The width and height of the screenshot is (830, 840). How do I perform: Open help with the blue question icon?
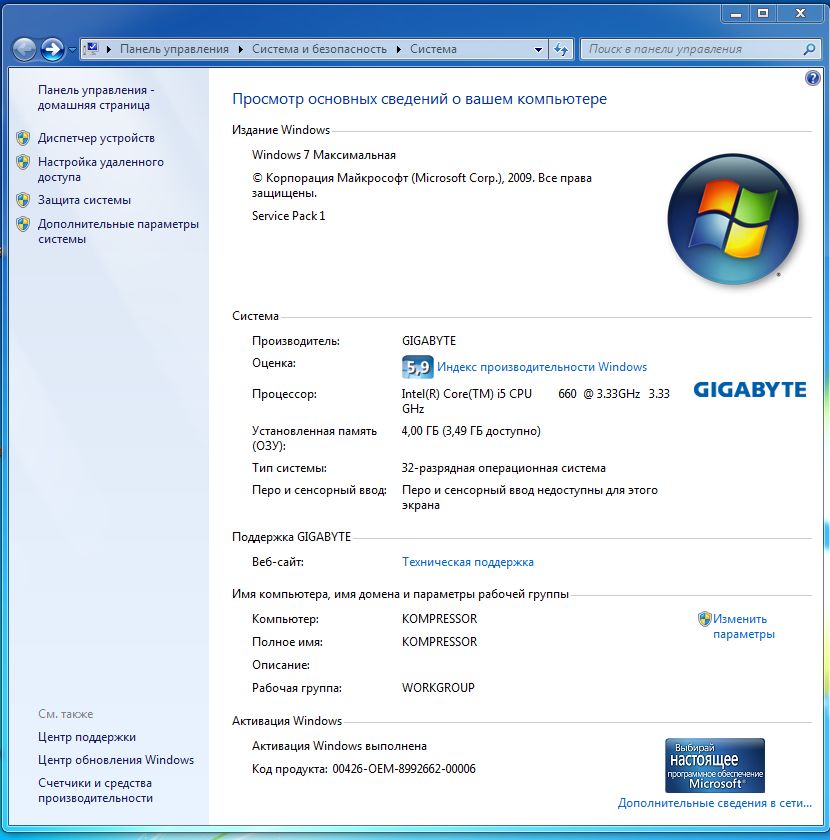click(812, 78)
